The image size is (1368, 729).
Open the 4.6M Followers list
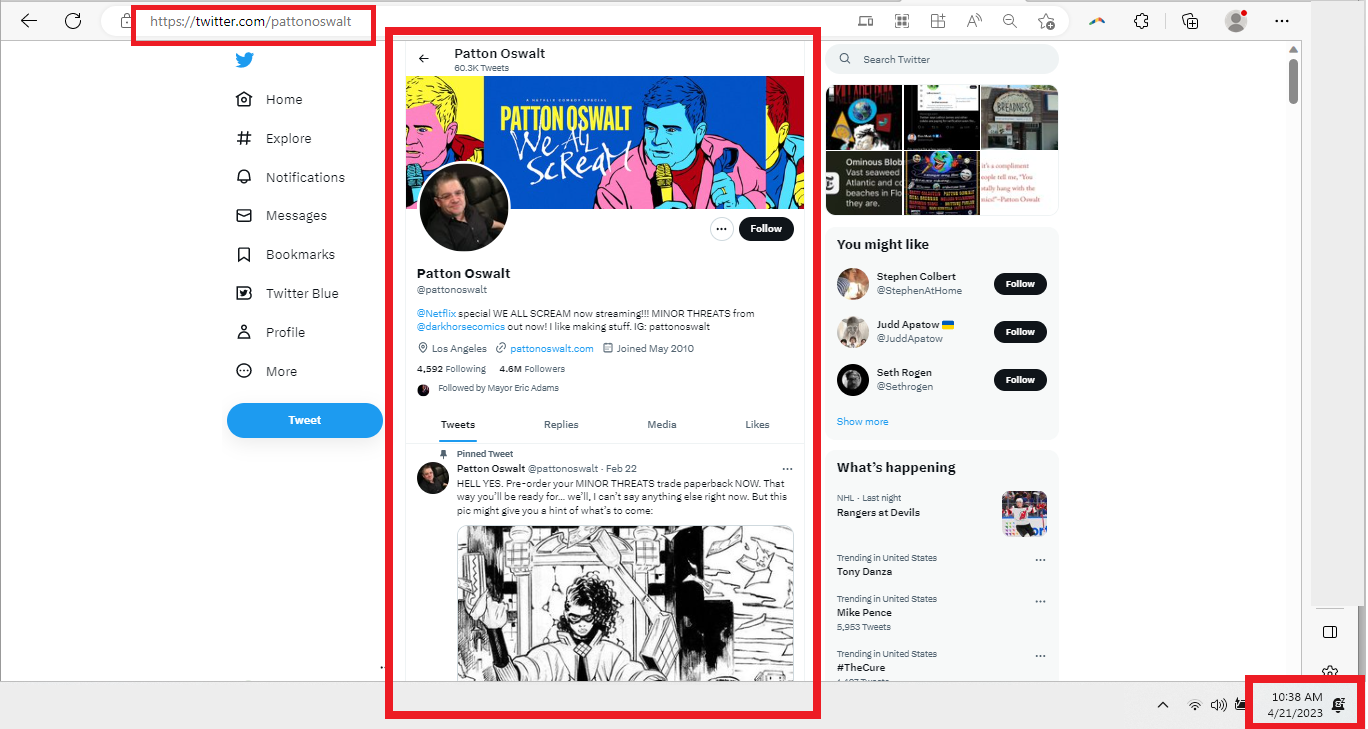pos(532,369)
